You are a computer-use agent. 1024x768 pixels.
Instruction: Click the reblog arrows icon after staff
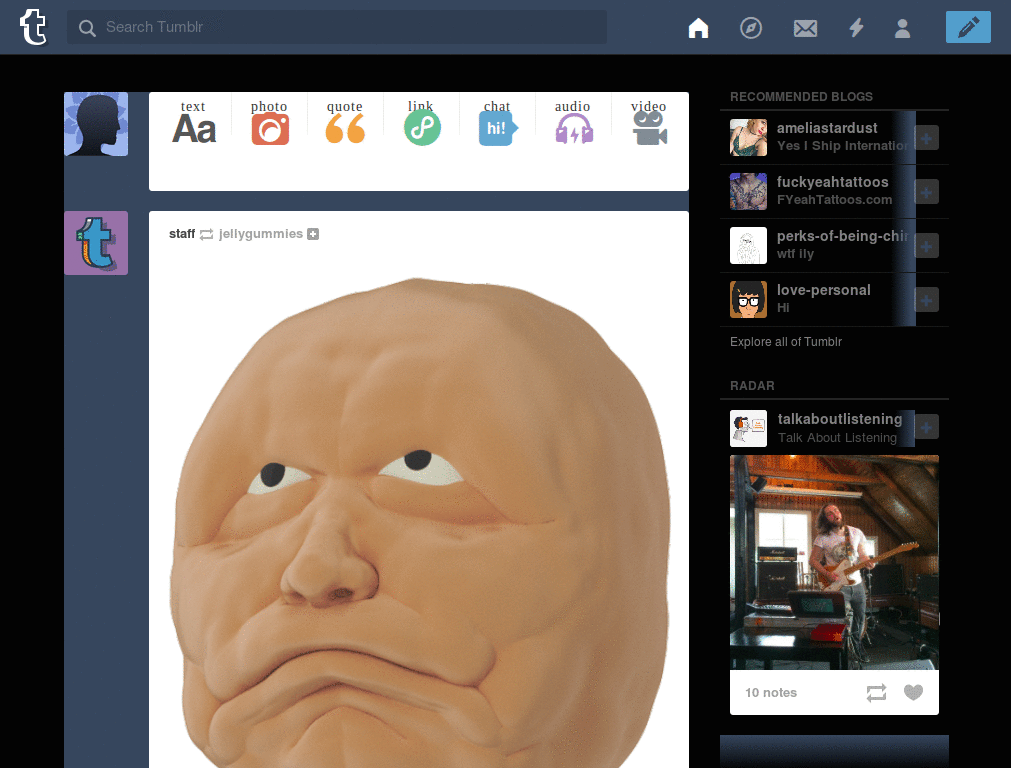[206, 234]
